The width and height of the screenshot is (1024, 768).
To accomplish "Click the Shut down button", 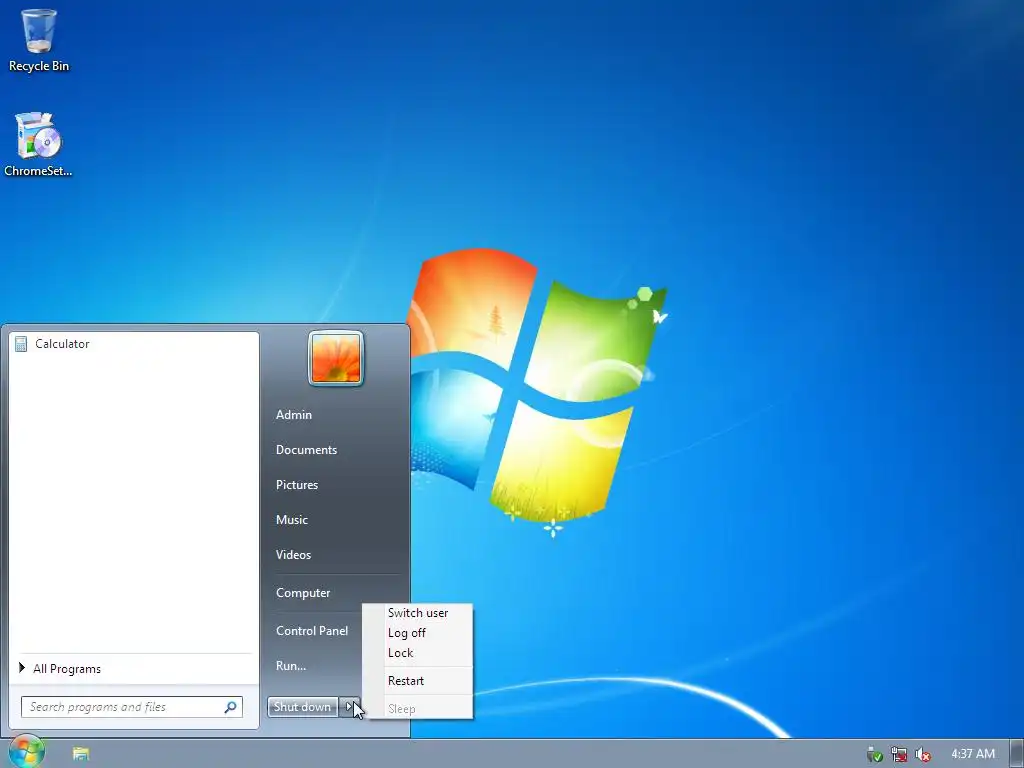I will tap(302, 707).
